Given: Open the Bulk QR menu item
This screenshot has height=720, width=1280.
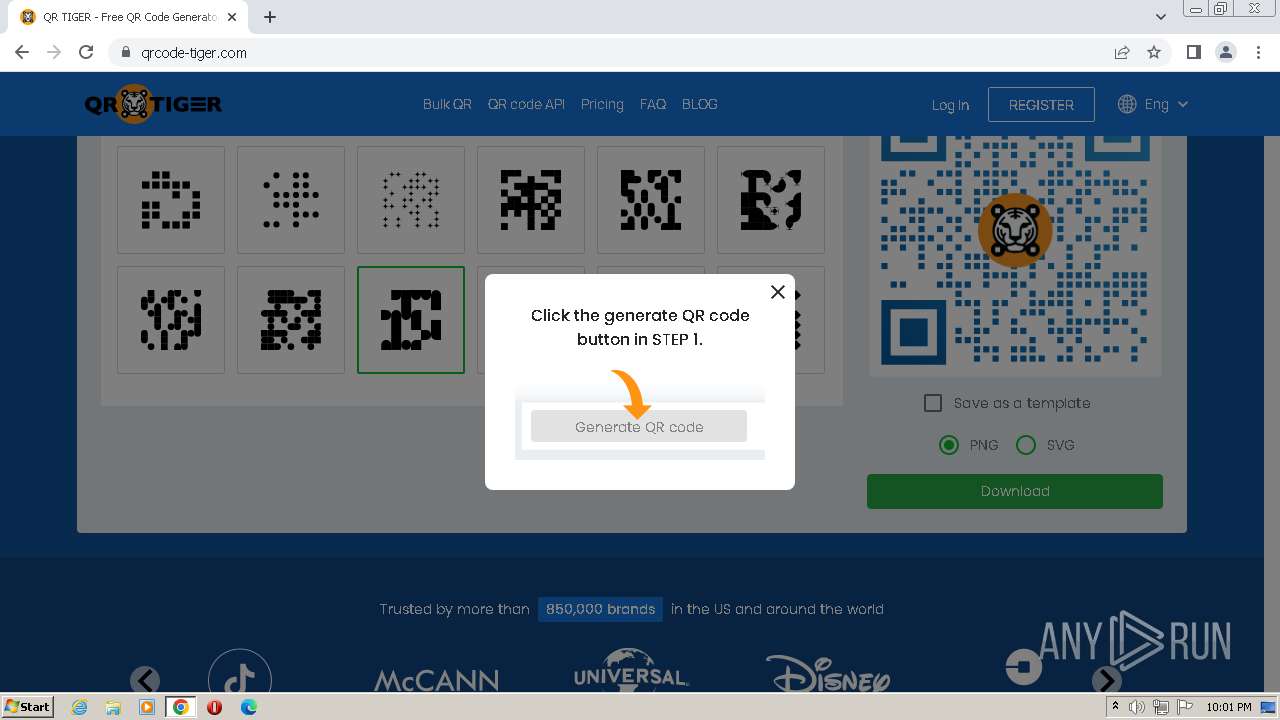Looking at the screenshot, I should [x=447, y=104].
